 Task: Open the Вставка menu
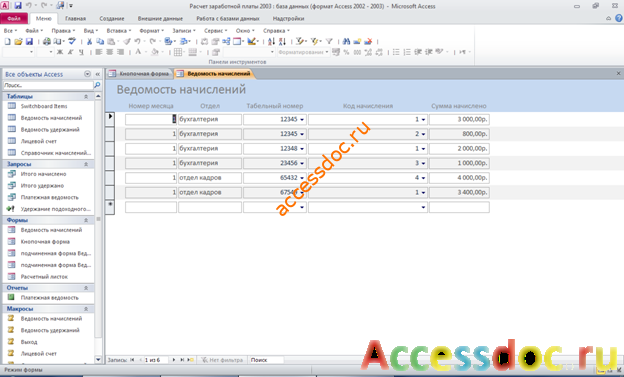[x=119, y=31]
